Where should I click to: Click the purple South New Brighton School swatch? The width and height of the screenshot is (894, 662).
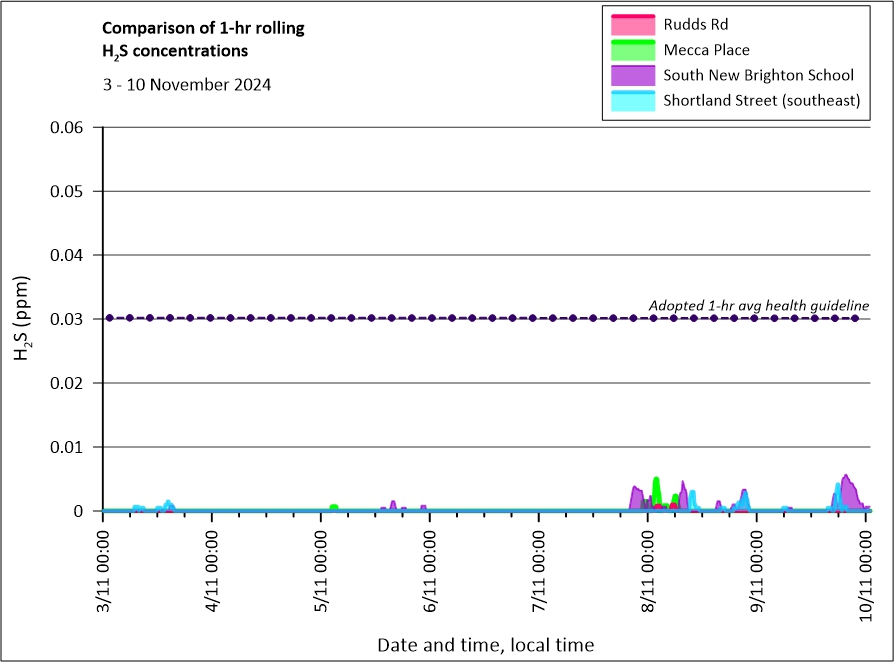click(630, 75)
